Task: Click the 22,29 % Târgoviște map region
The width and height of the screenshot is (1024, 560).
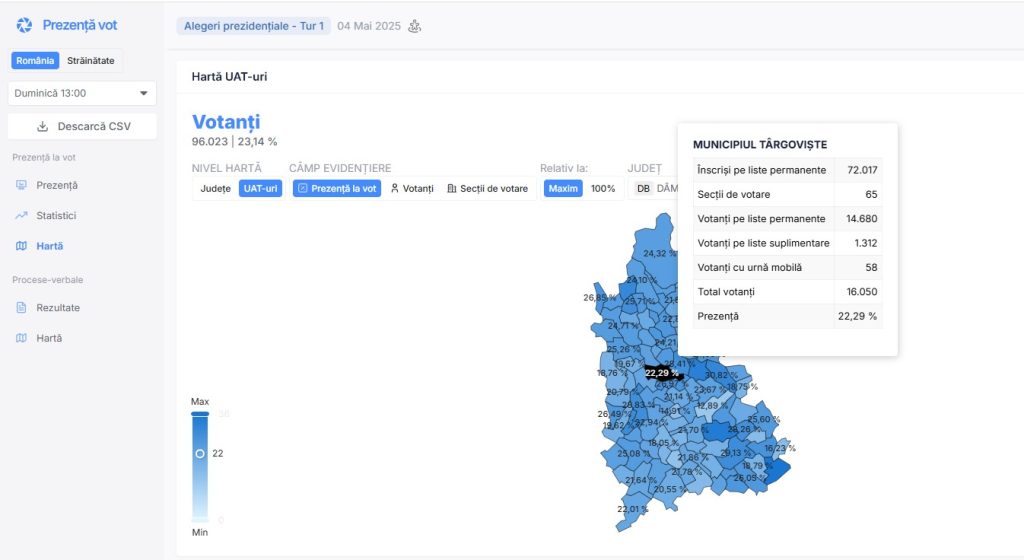Action: coord(661,373)
